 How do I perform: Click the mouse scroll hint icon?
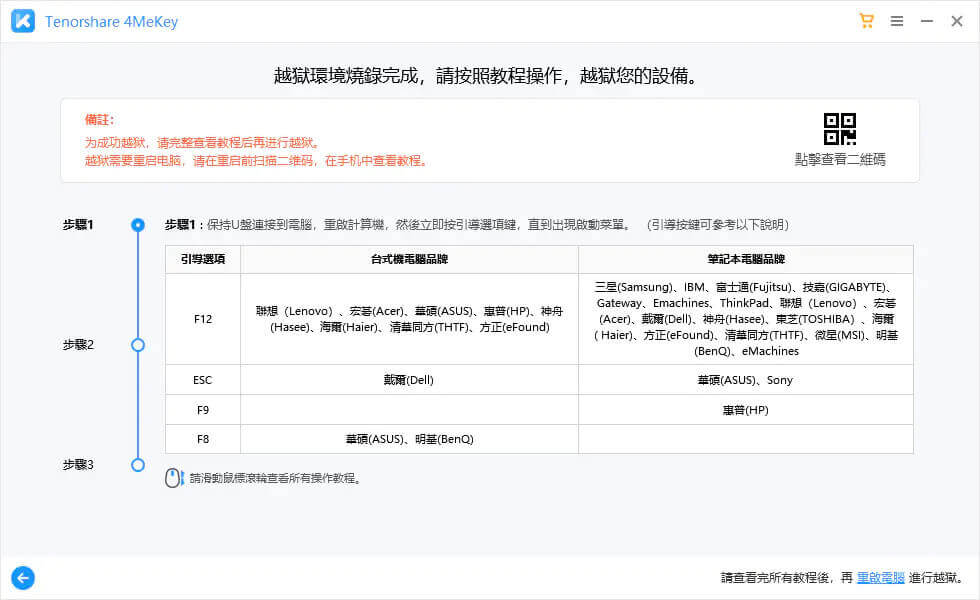point(174,478)
